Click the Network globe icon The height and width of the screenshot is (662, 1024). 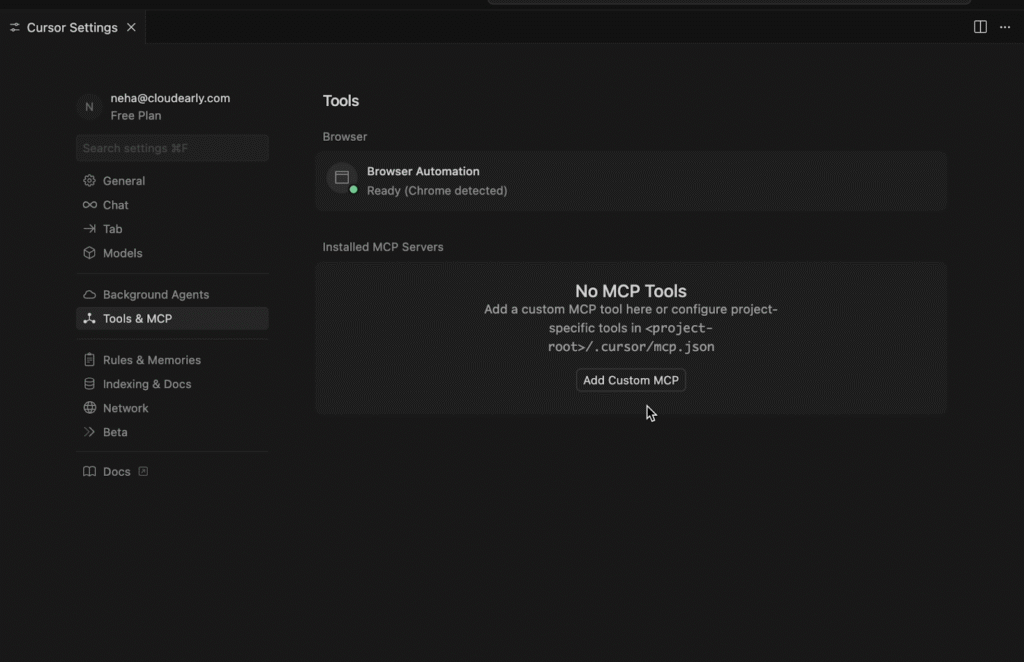coord(90,408)
